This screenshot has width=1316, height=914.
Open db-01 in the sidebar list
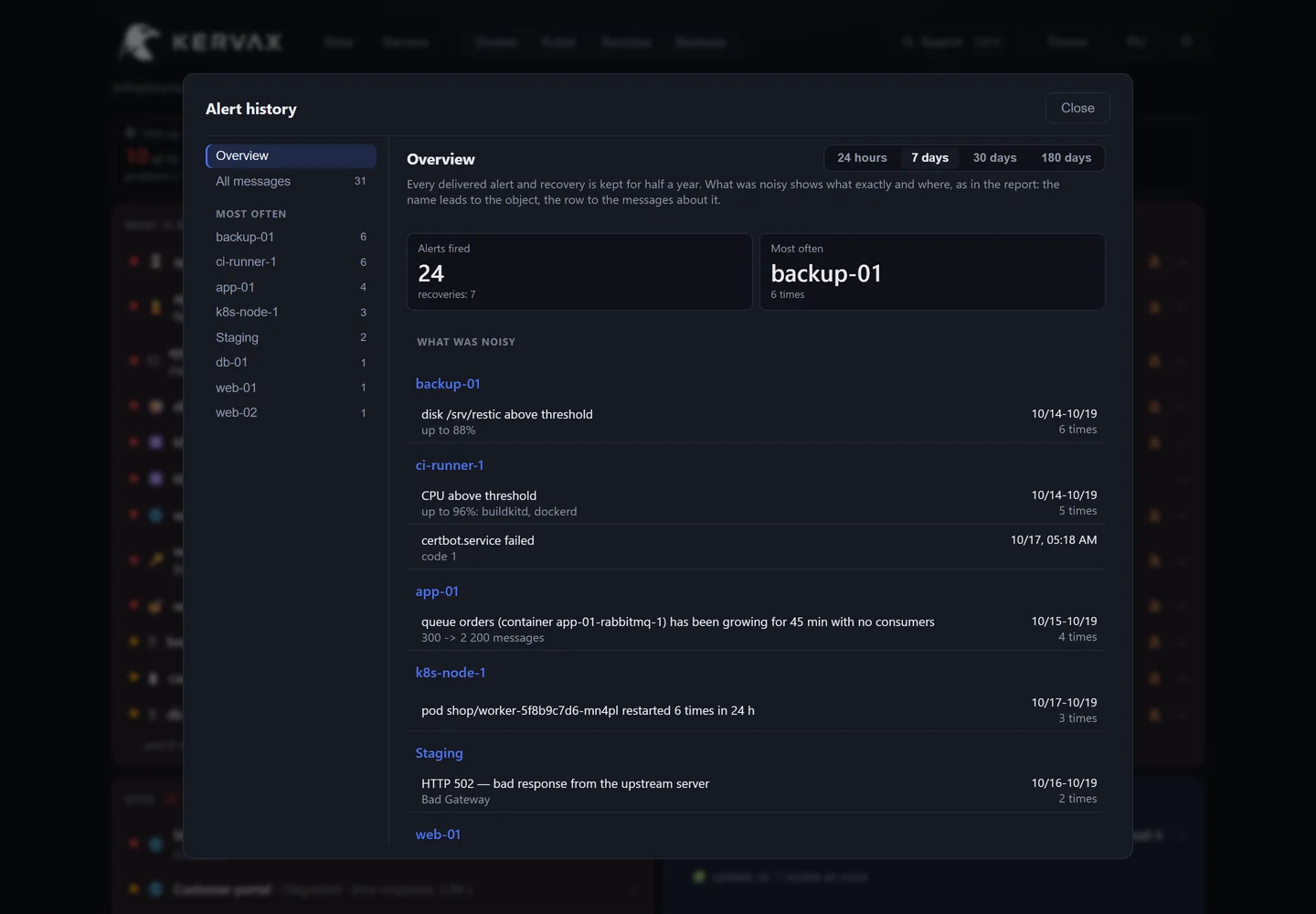[291, 362]
